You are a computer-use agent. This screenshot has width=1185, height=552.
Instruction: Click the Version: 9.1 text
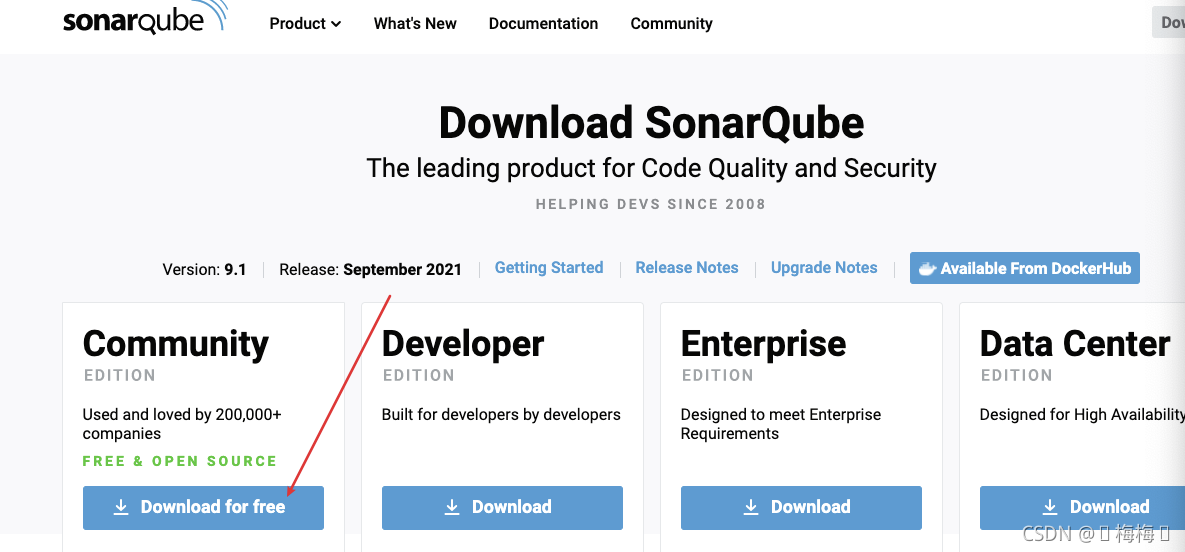click(x=204, y=269)
